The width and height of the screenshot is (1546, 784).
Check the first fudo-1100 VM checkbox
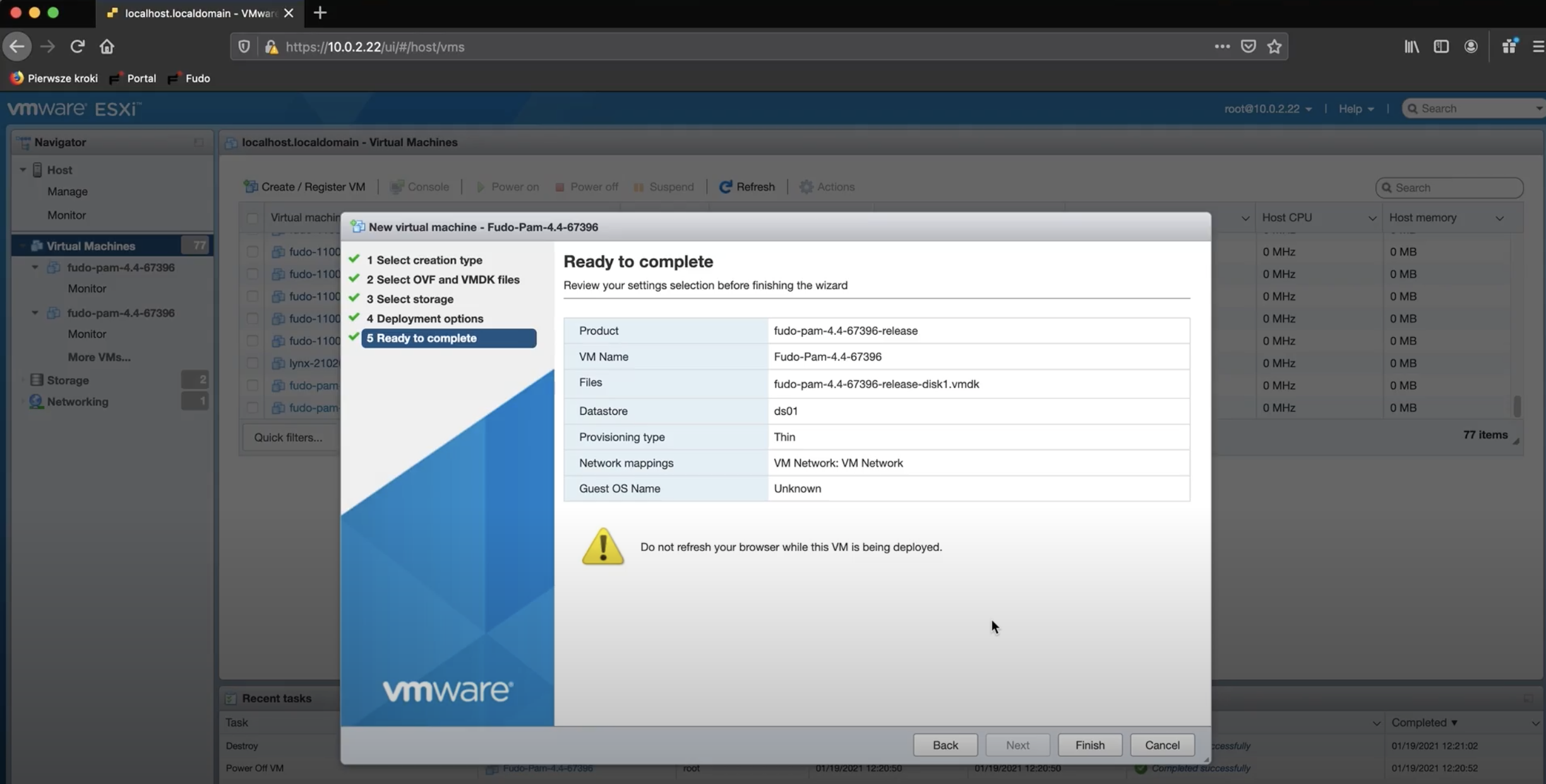pos(251,251)
